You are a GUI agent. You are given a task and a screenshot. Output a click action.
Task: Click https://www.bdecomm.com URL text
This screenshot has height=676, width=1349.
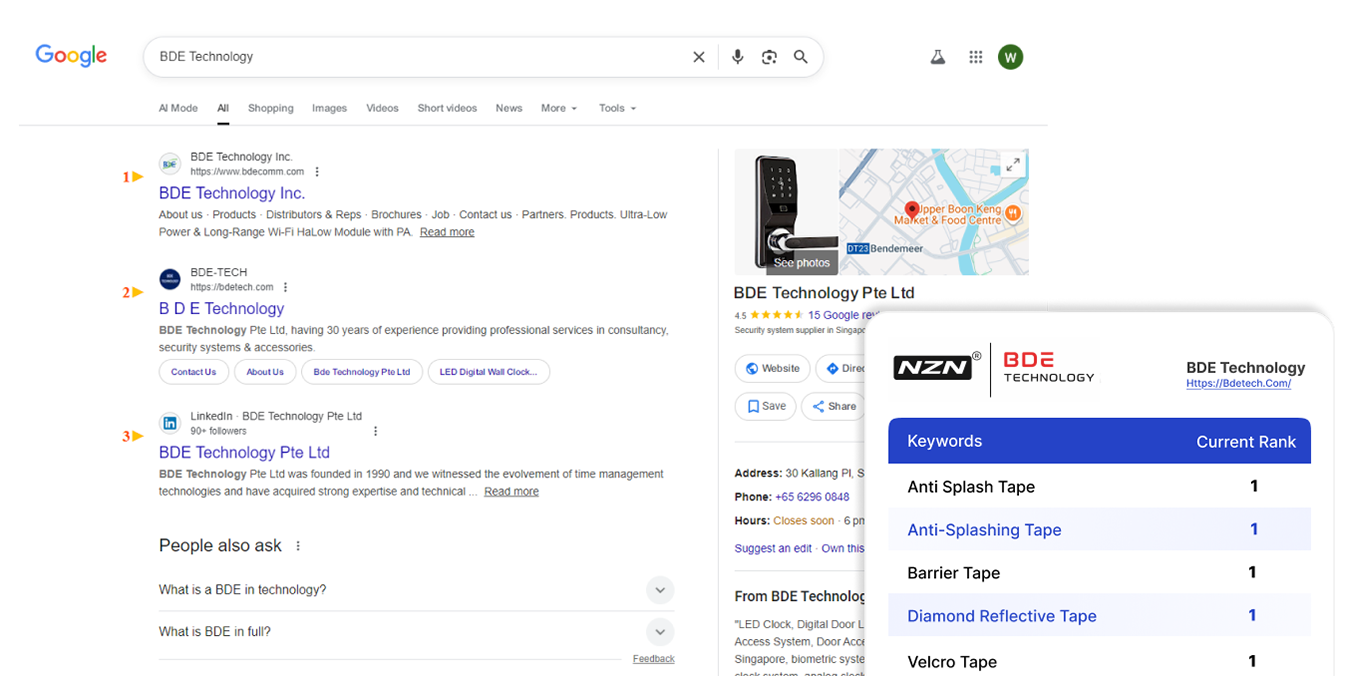[x=247, y=172]
